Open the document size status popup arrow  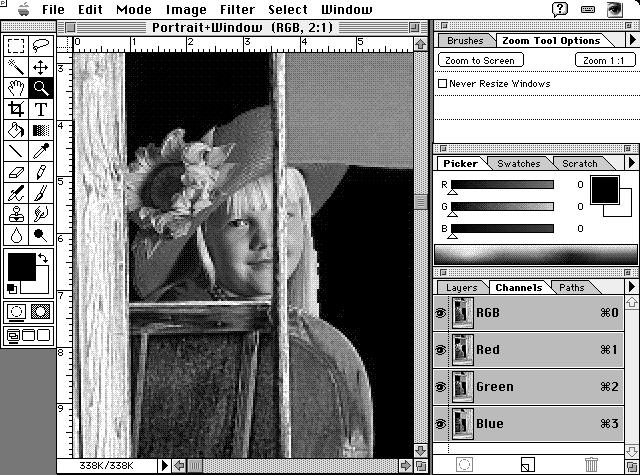[x=164, y=465]
